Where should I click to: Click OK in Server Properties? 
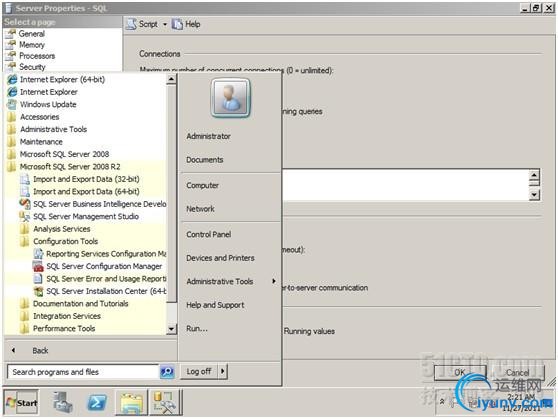pyautogui.click(x=460, y=373)
